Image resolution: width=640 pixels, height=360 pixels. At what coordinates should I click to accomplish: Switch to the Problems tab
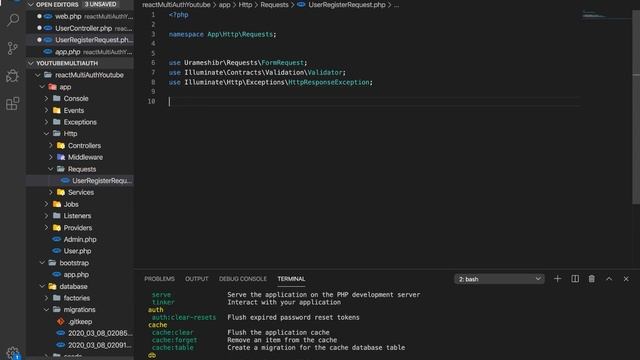click(159, 279)
